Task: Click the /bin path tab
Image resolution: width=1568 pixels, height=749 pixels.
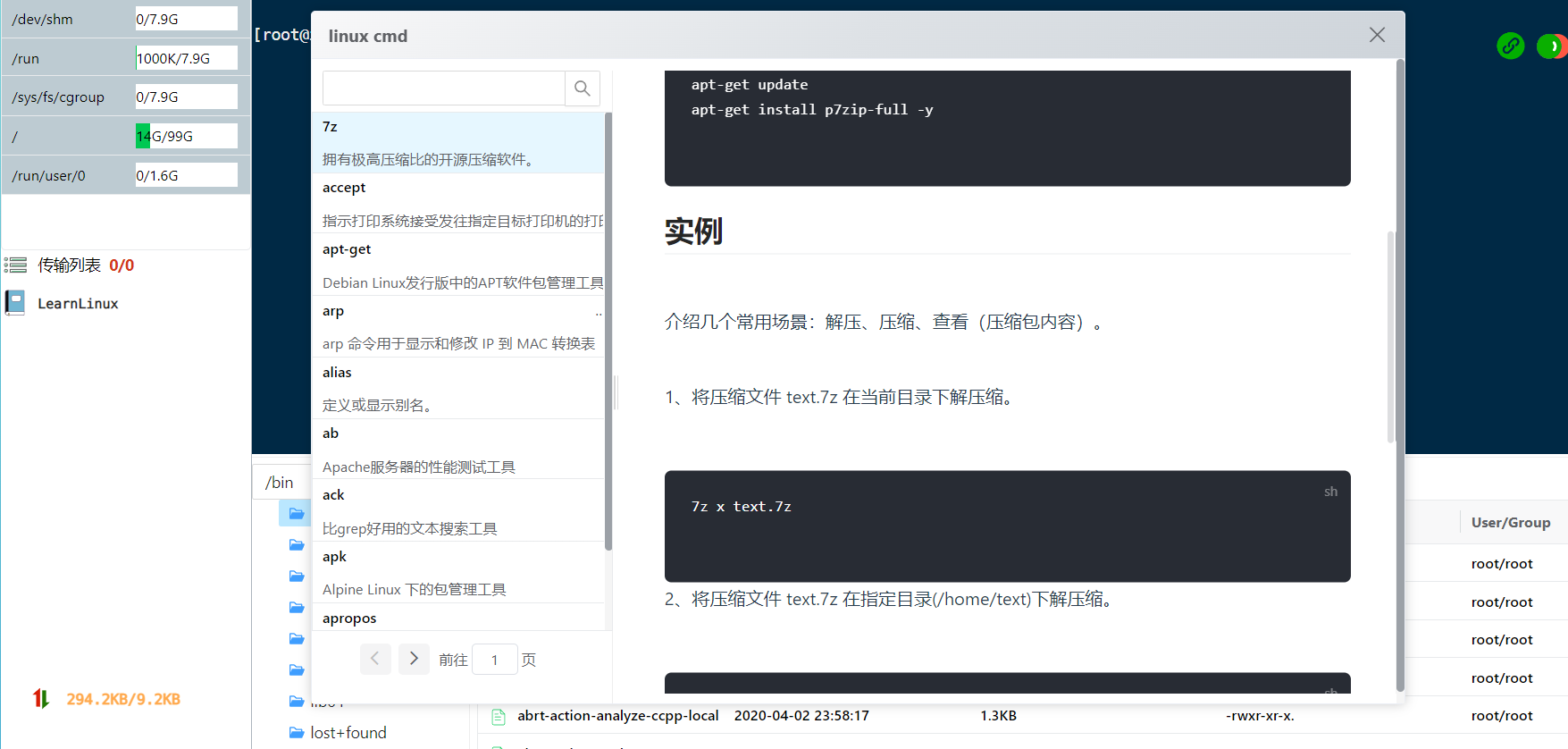Action: coord(280,483)
